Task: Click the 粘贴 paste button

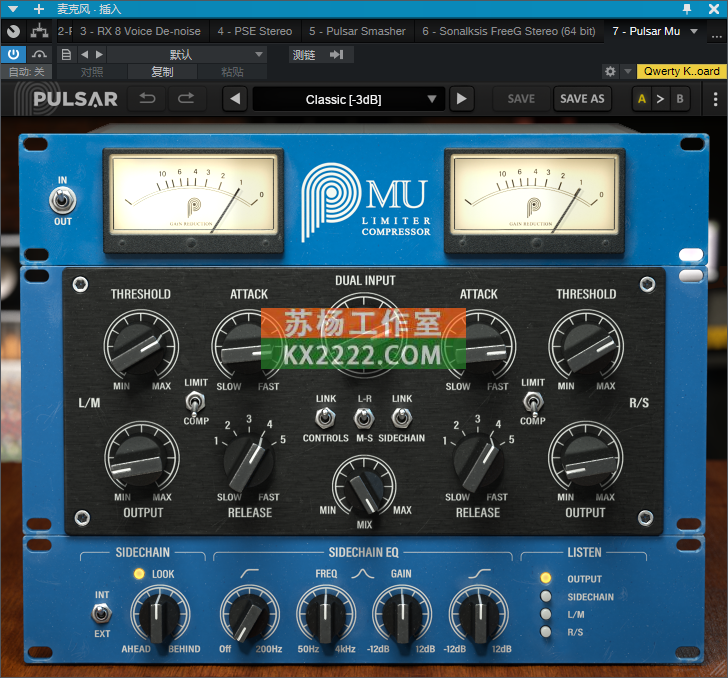Action: click(x=232, y=72)
